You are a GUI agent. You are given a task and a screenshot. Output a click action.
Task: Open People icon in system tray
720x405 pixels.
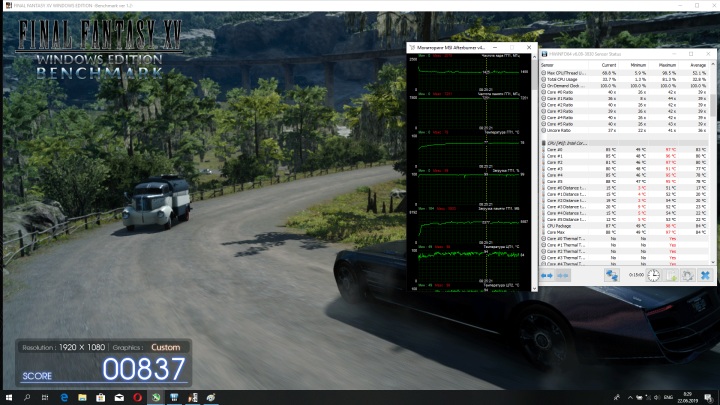pyautogui.click(x=617, y=398)
